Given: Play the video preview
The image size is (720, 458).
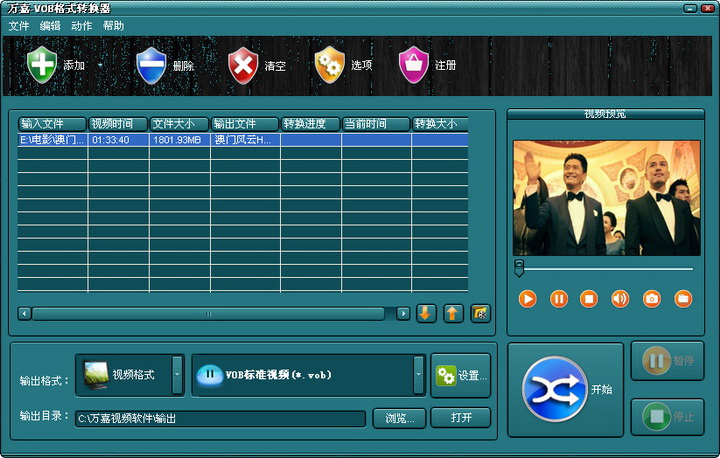Looking at the screenshot, I should pyautogui.click(x=528, y=299).
